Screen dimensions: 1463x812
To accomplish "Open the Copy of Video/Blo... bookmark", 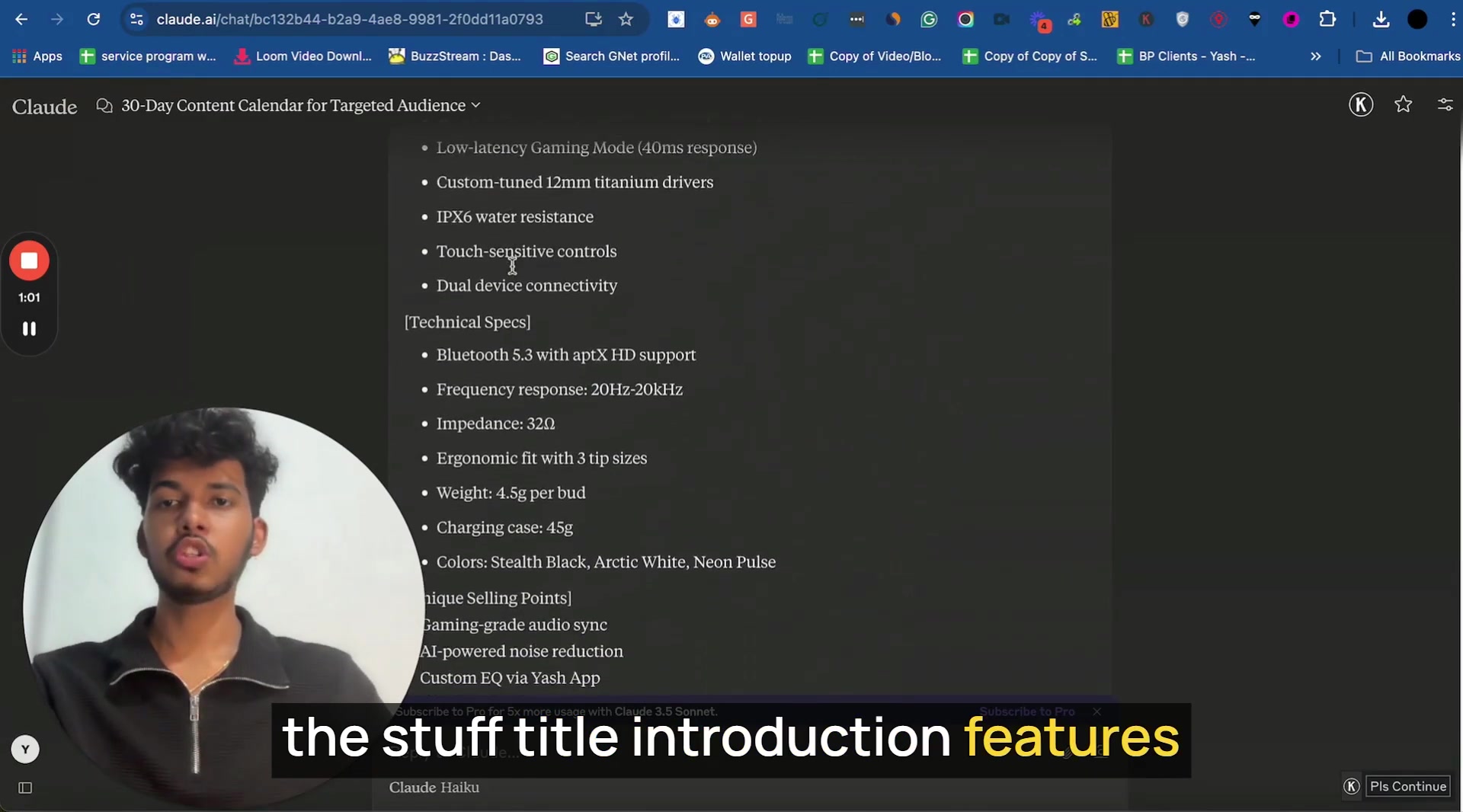I will 874,56.
